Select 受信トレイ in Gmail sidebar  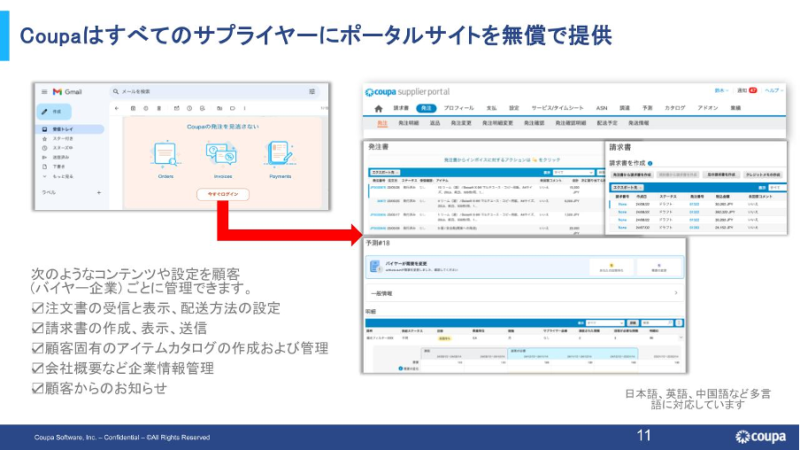pyautogui.click(x=70, y=130)
